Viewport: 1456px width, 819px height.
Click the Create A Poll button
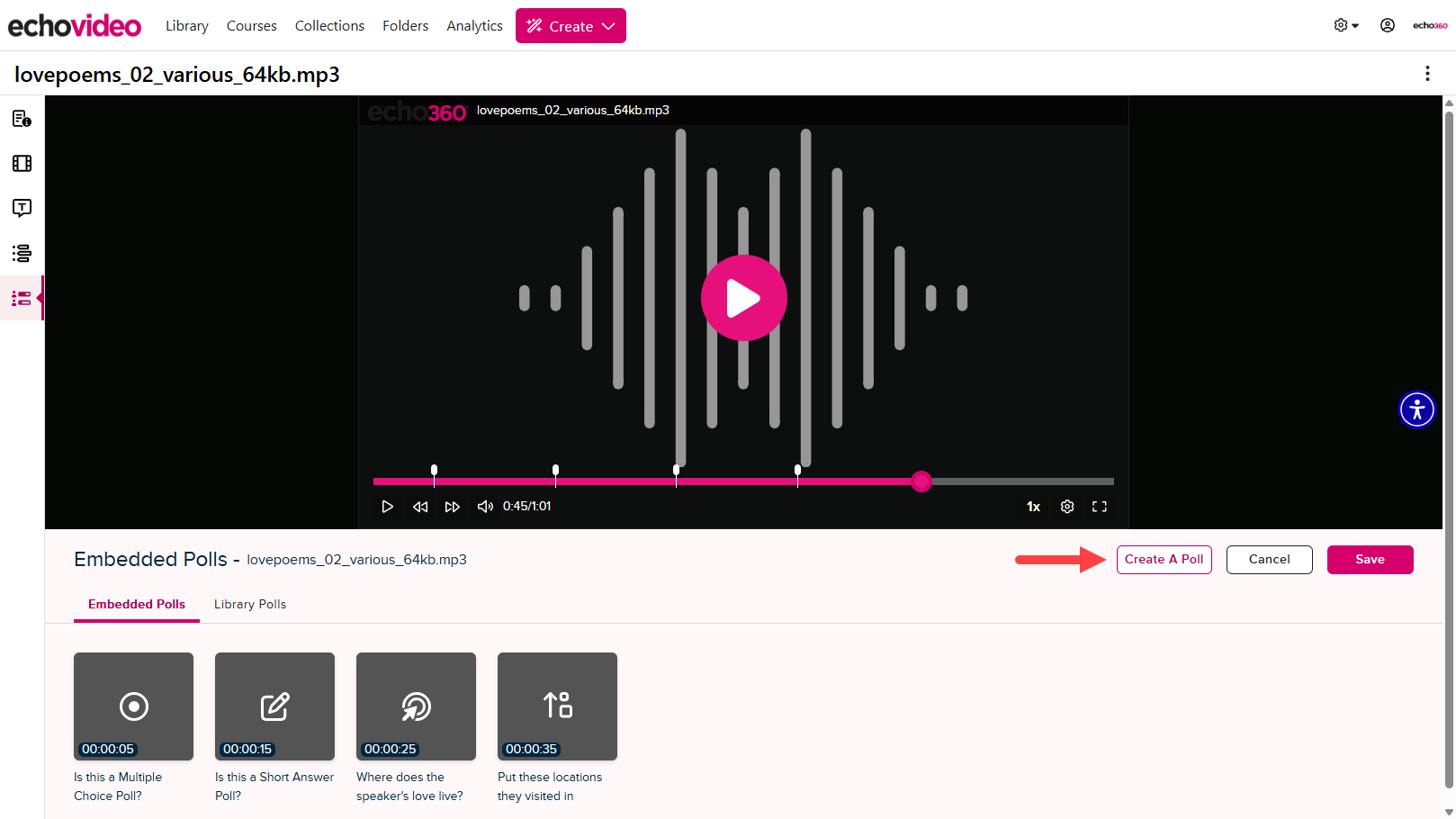point(1164,559)
